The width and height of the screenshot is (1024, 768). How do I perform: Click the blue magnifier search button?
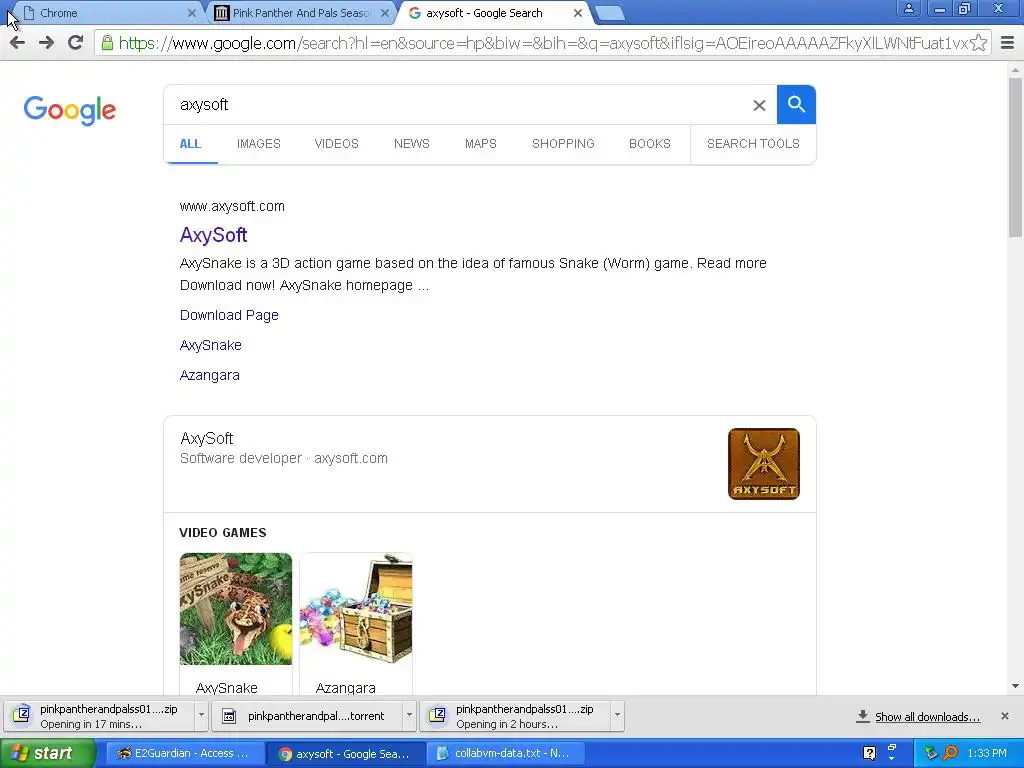pos(796,104)
